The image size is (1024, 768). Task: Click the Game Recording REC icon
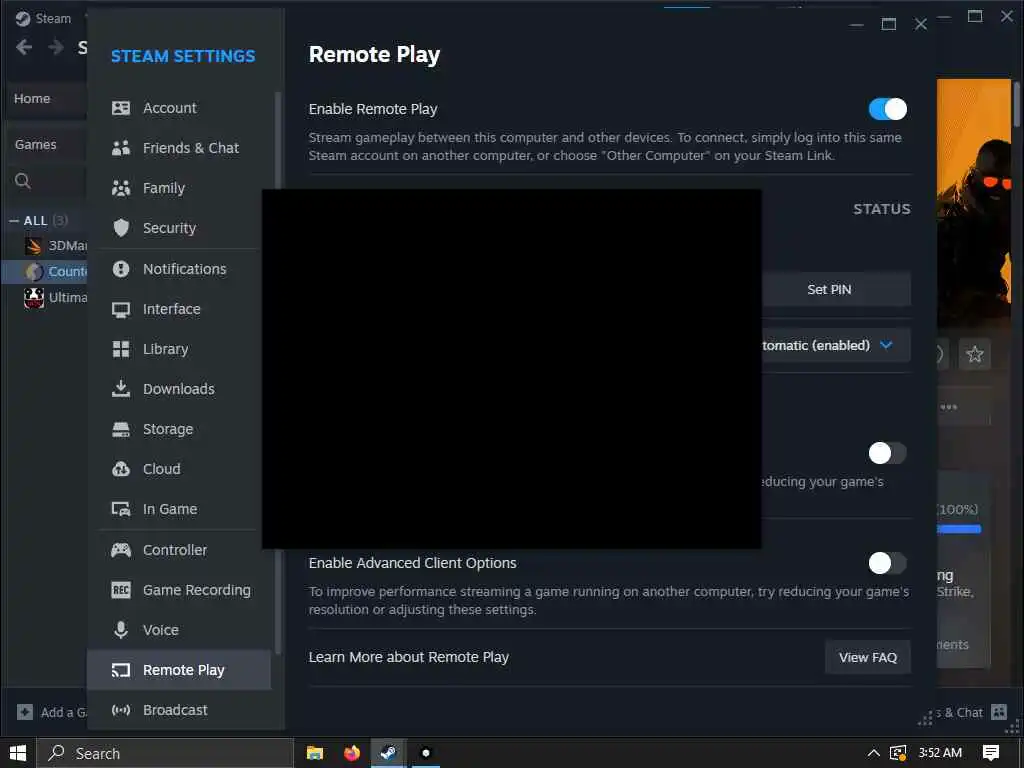pyautogui.click(x=121, y=590)
